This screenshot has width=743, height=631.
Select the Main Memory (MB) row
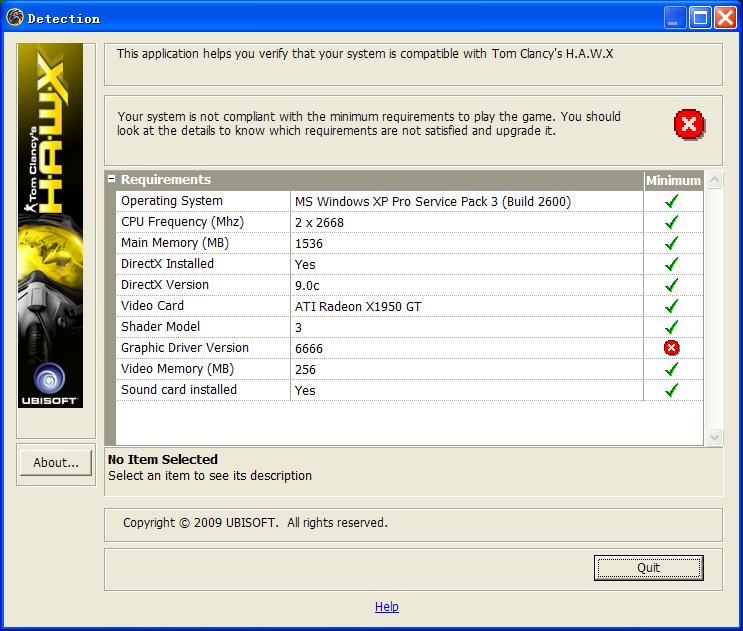click(x=409, y=243)
